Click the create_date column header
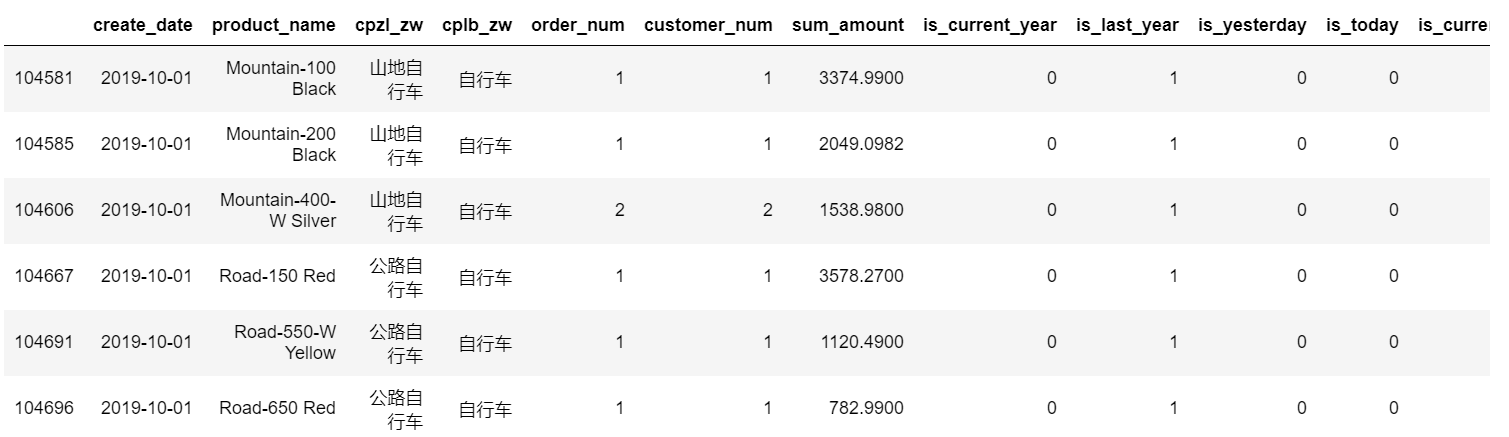Image resolution: width=1509 pixels, height=437 pixels. (x=142, y=25)
